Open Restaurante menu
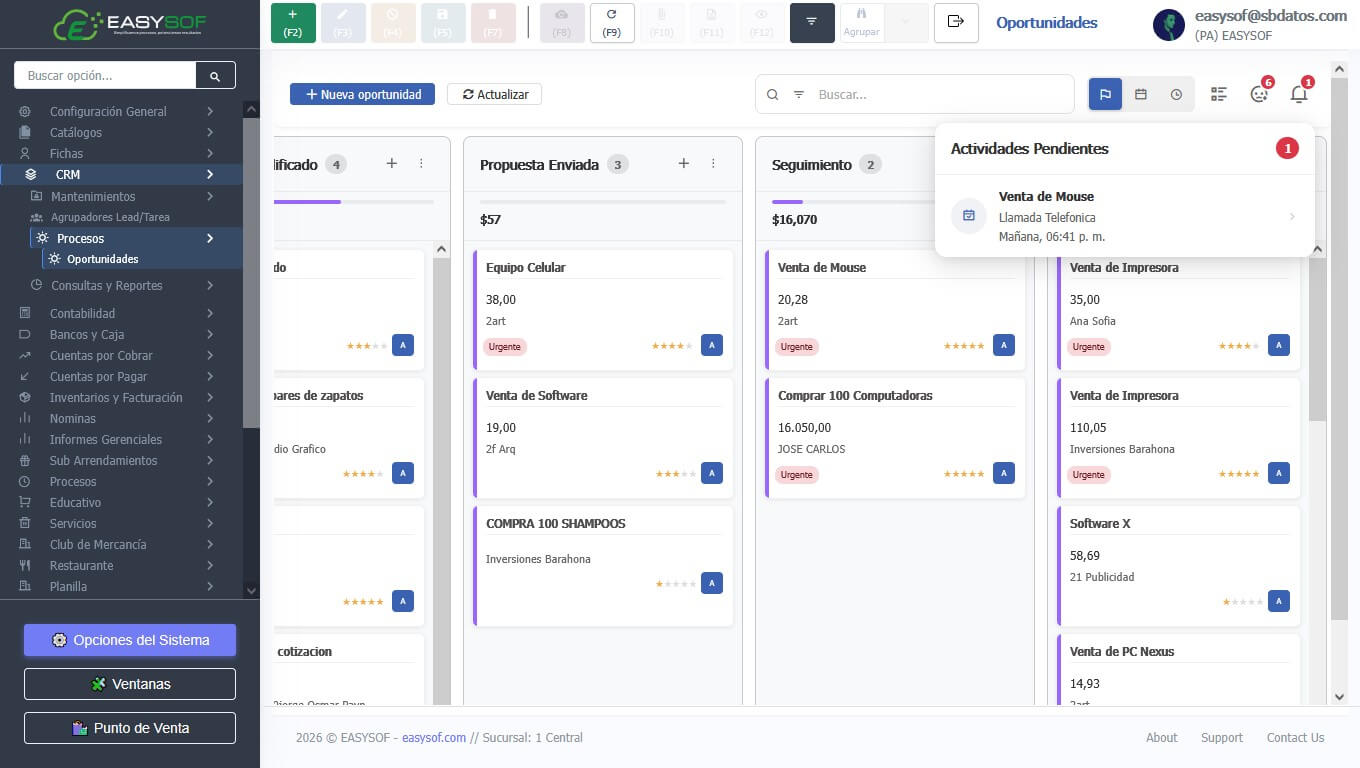This screenshot has width=1360, height=768. (x=120, y=565)
